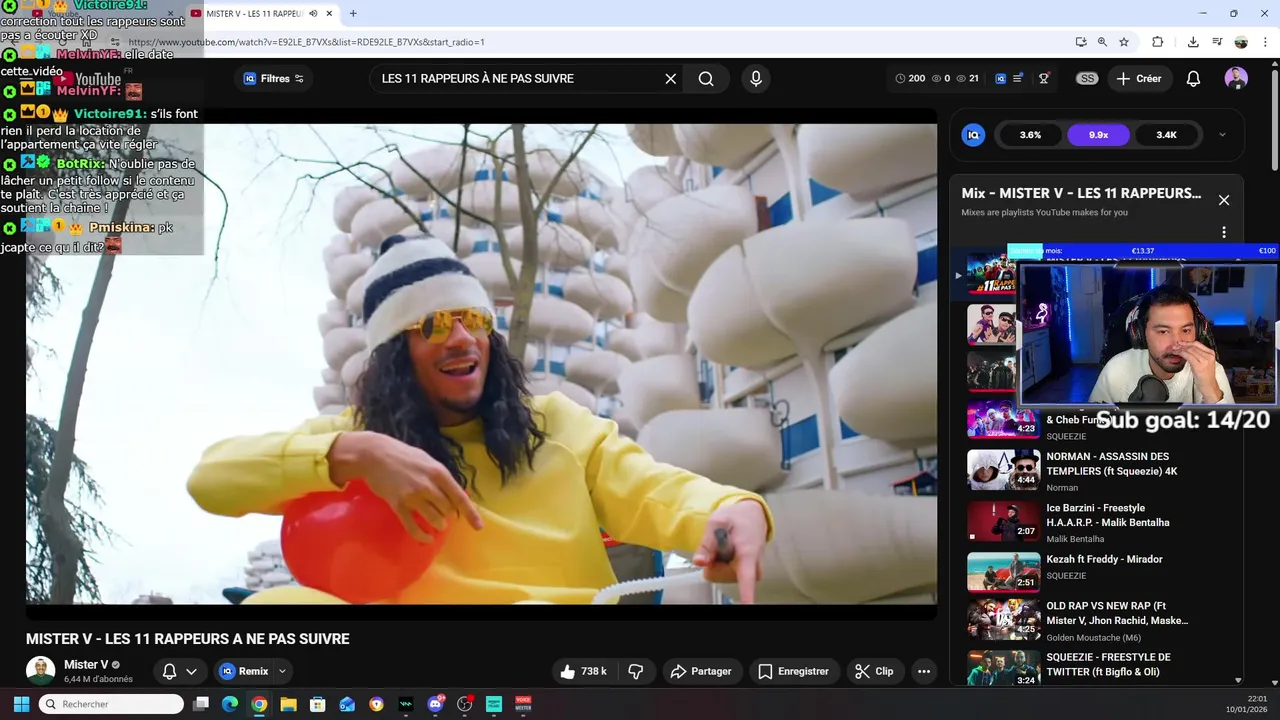Open YouTube notifications bell

click(x=1193, y=79)
